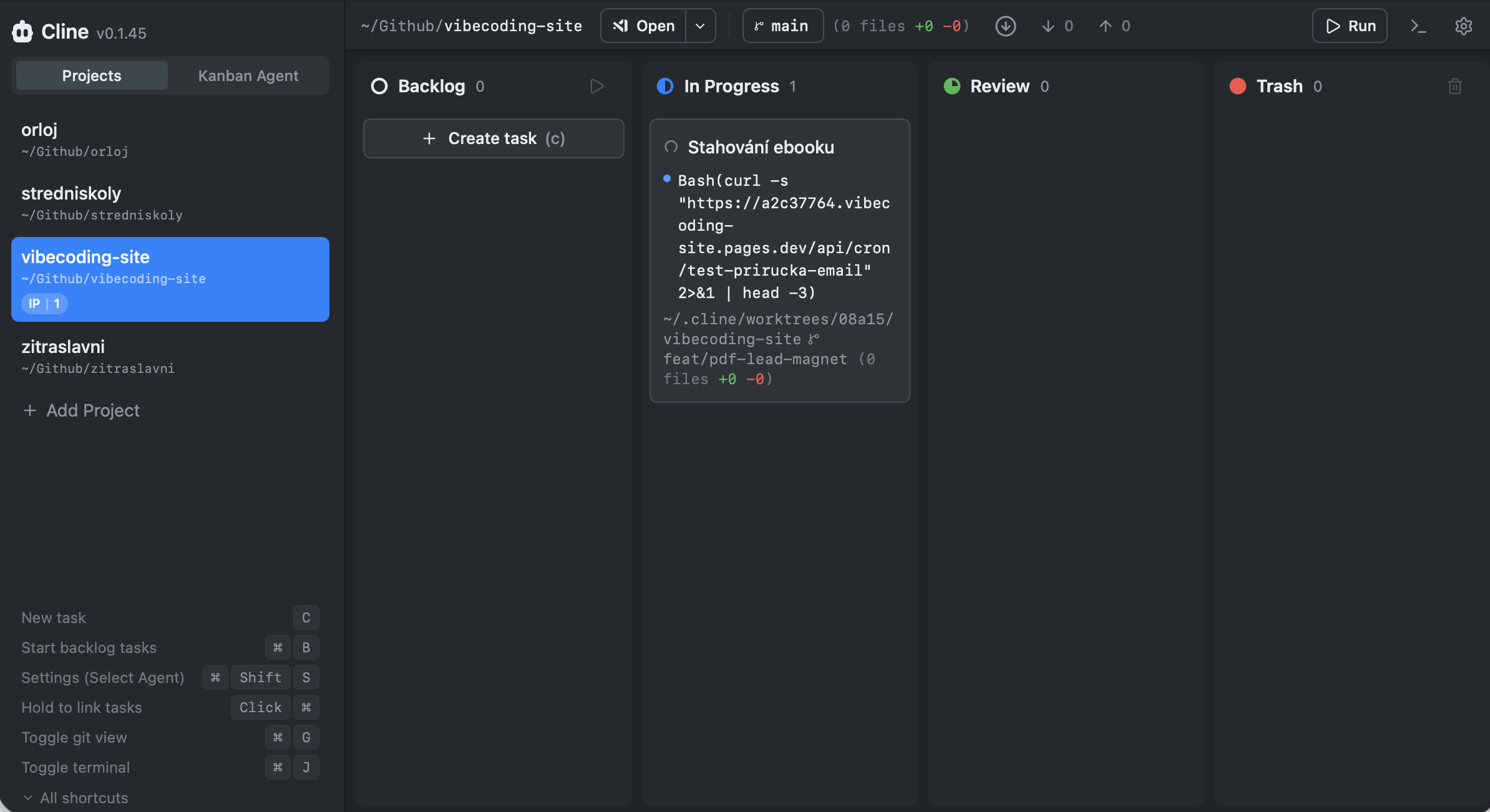Click Hold to link tasks text
The width and height of the screenshot is (1490, 812).
pyautogui.click(x=81, y=707)
